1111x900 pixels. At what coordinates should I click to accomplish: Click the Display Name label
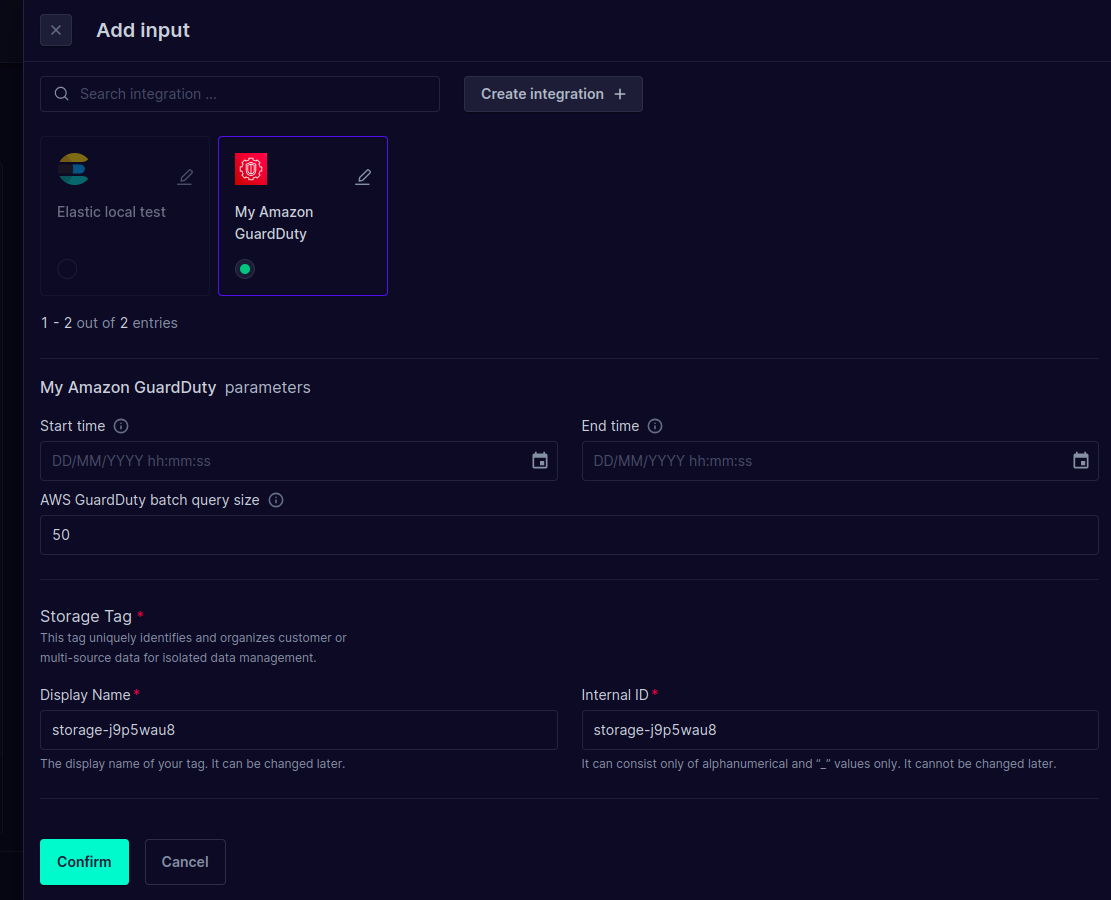pos(85,695)
